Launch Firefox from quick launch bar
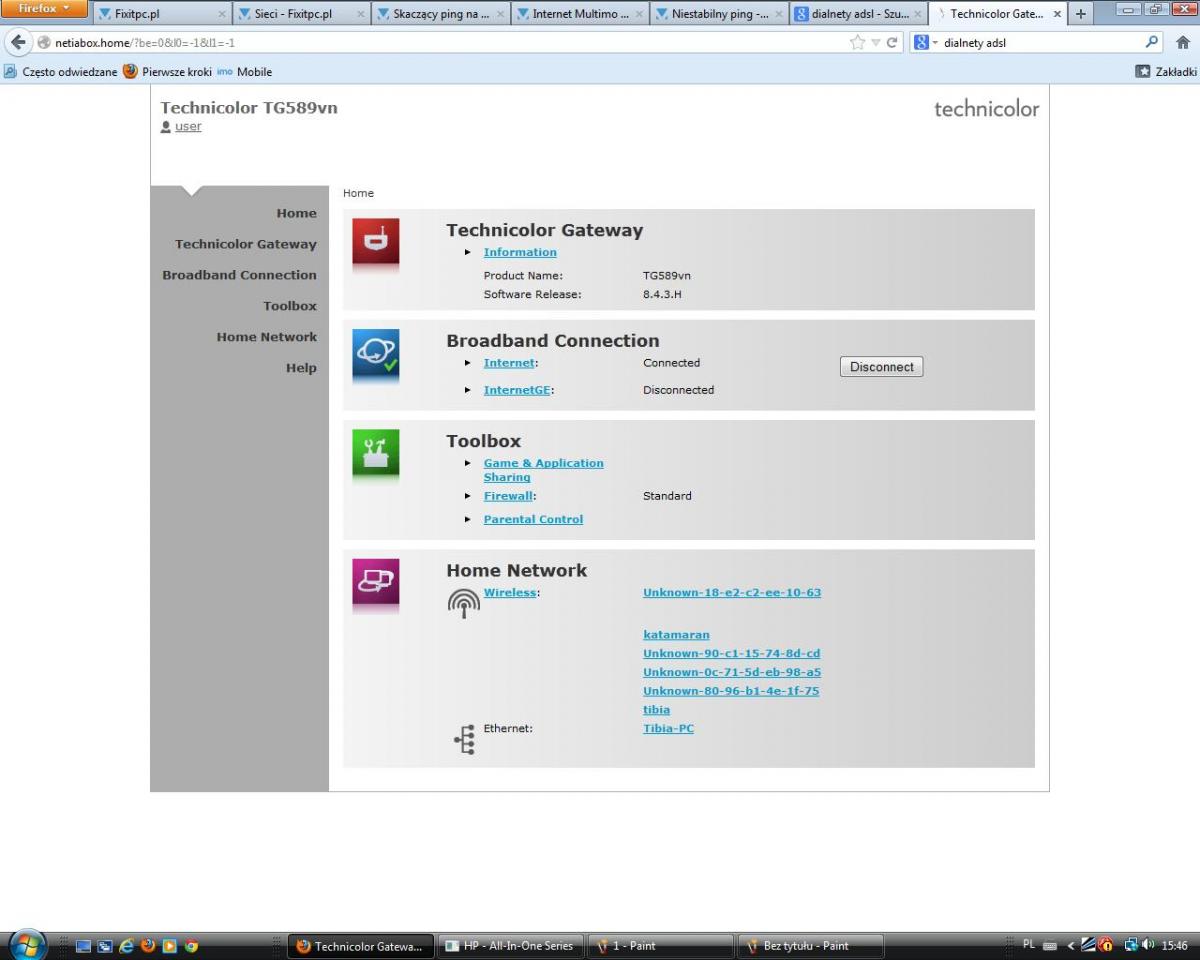The height and width of the screenshot is (960, 1200). (x=148, y=946)
